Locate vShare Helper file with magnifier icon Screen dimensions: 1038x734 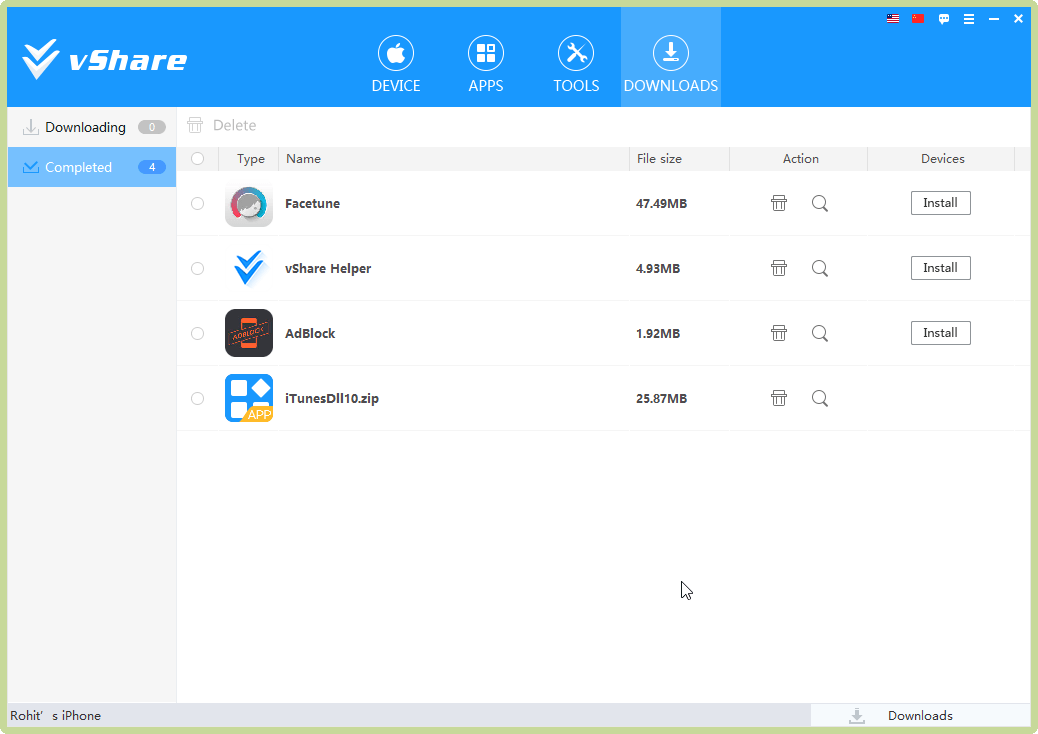[x=820, y=268]
